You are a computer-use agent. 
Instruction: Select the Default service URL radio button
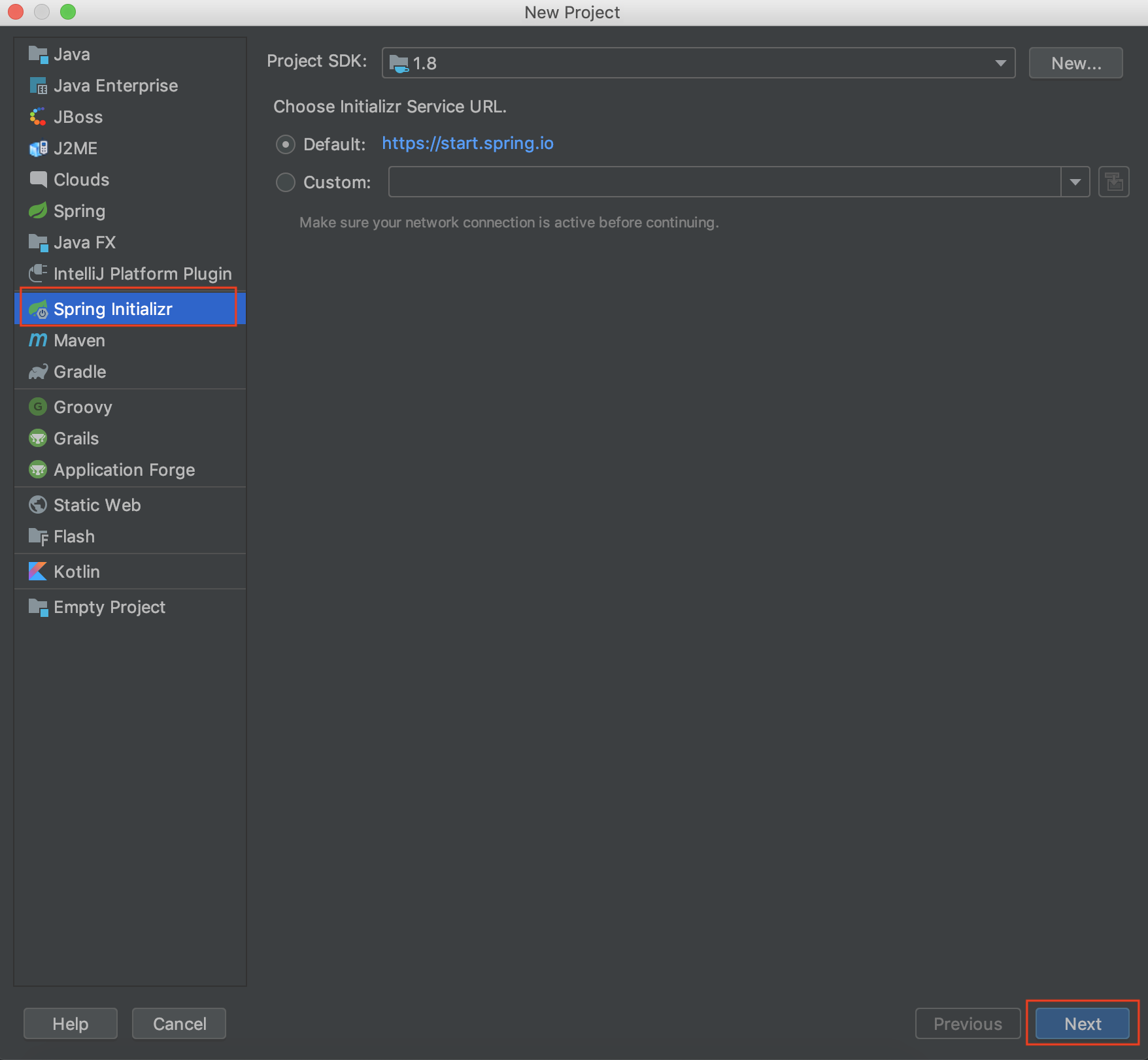tap(286, 144)
